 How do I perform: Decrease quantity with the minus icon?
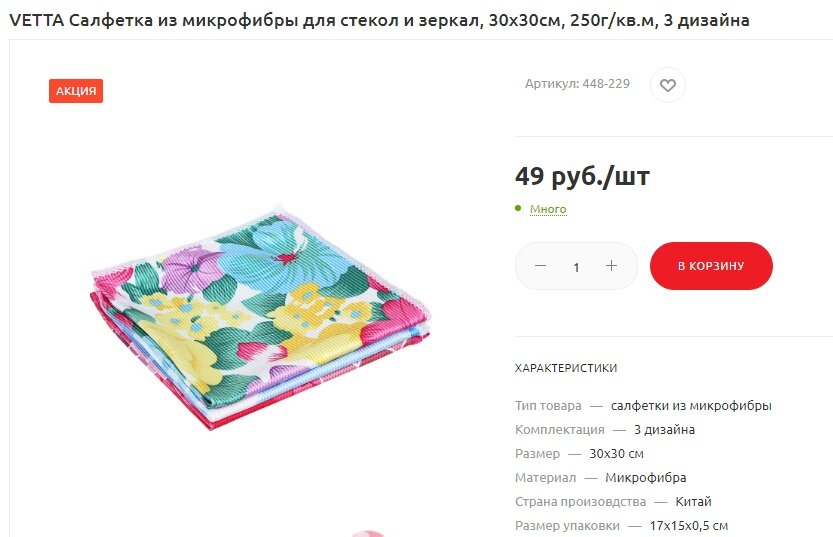540,266
